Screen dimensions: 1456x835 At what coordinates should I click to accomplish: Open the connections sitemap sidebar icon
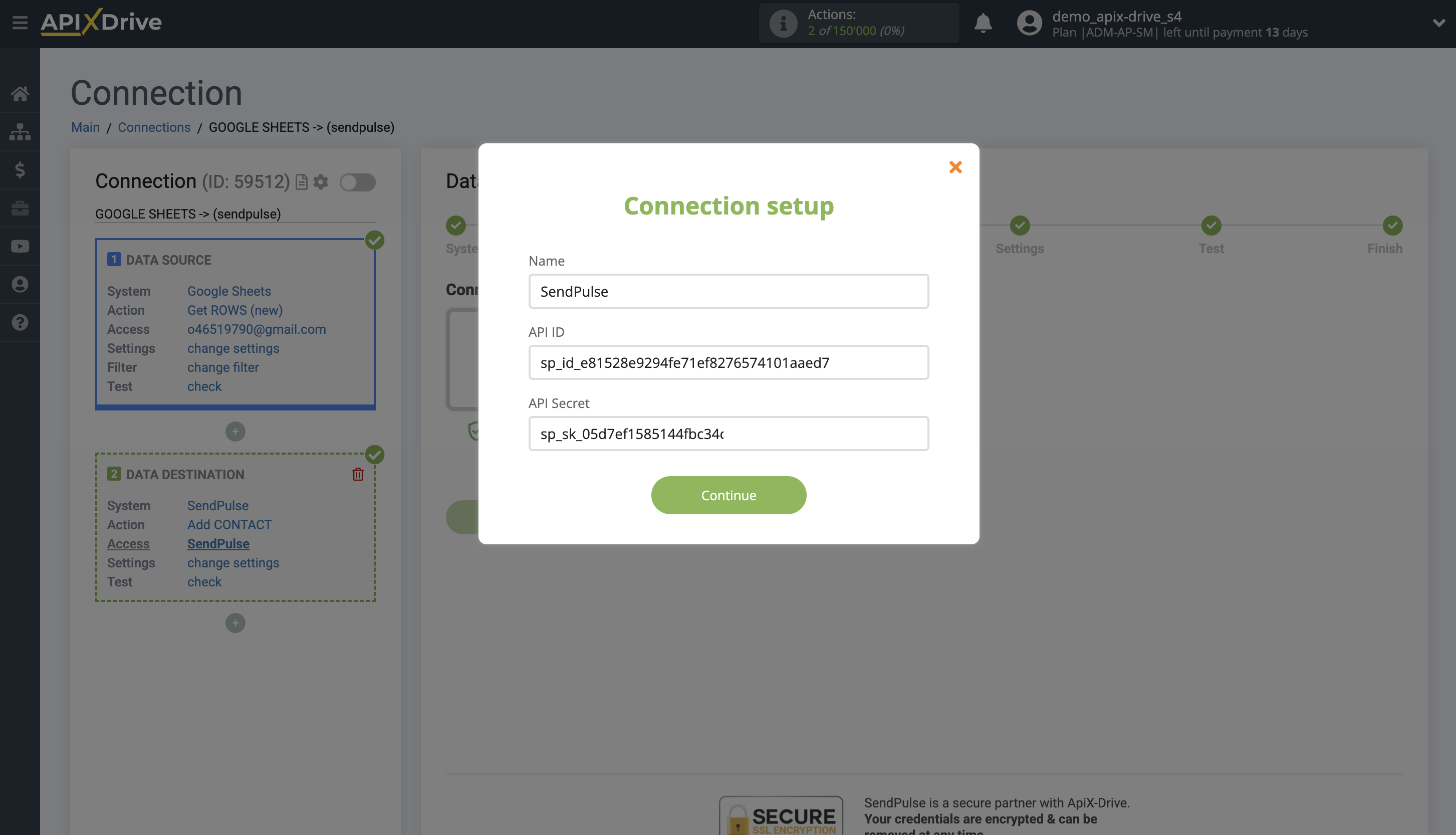point(20,132)
